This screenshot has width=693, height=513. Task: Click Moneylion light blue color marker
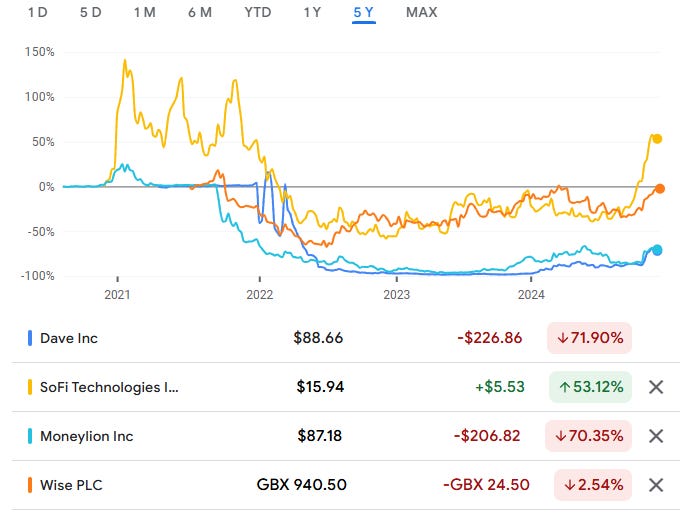point(30,436)
